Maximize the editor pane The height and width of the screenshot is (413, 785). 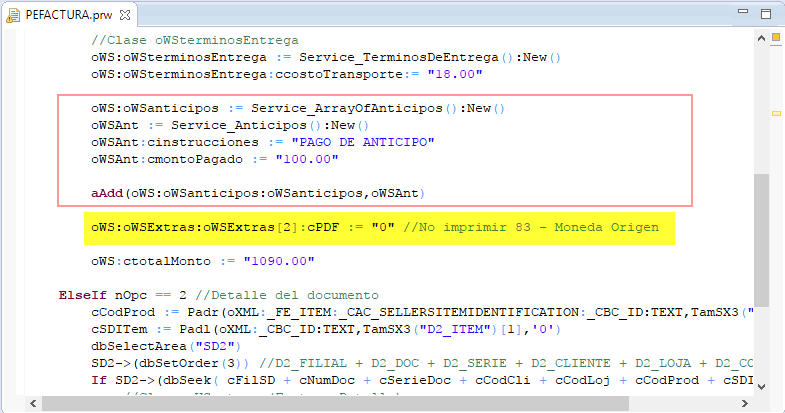coord(766,14)
